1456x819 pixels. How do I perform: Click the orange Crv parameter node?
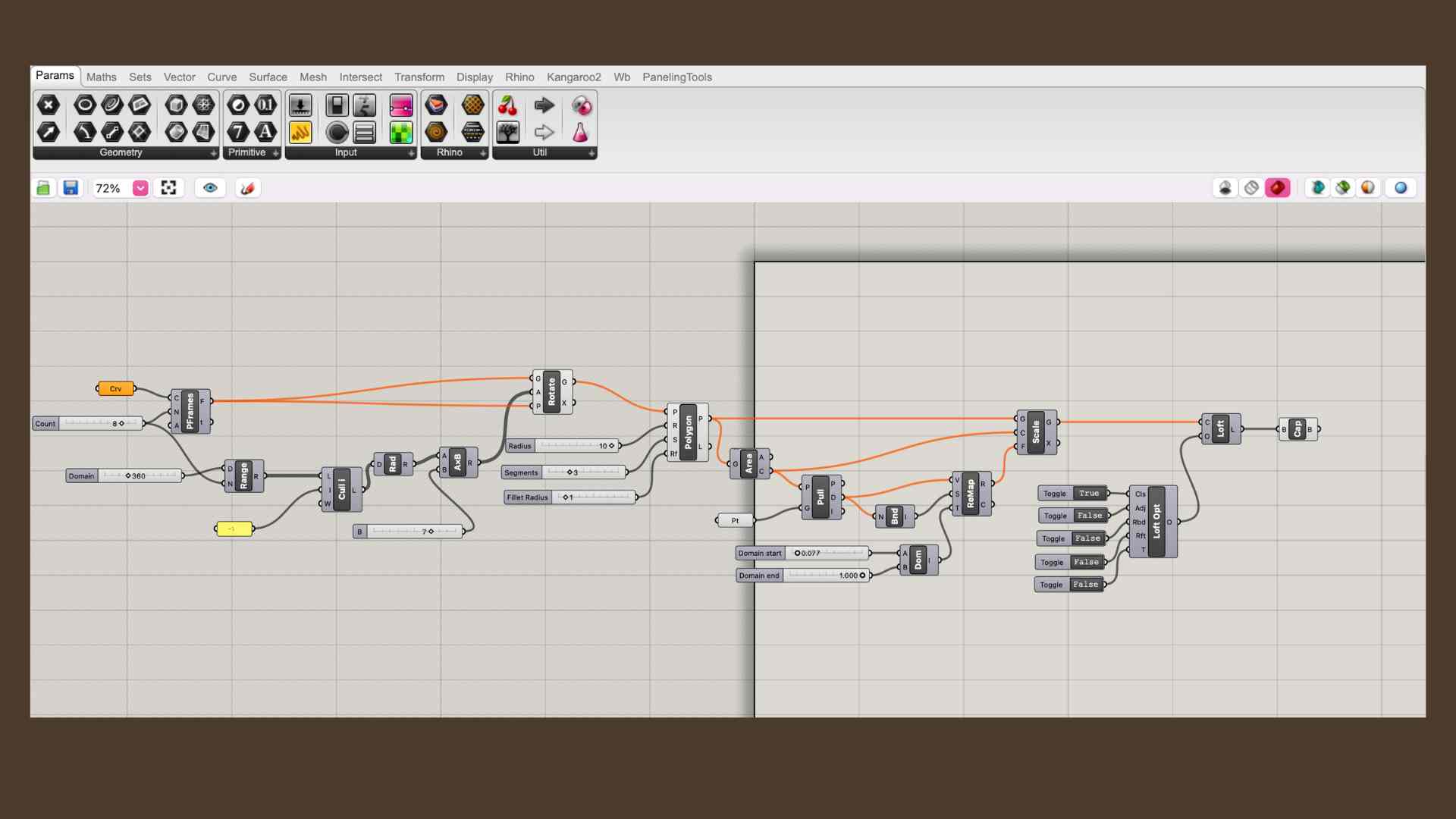coord(116,389)
